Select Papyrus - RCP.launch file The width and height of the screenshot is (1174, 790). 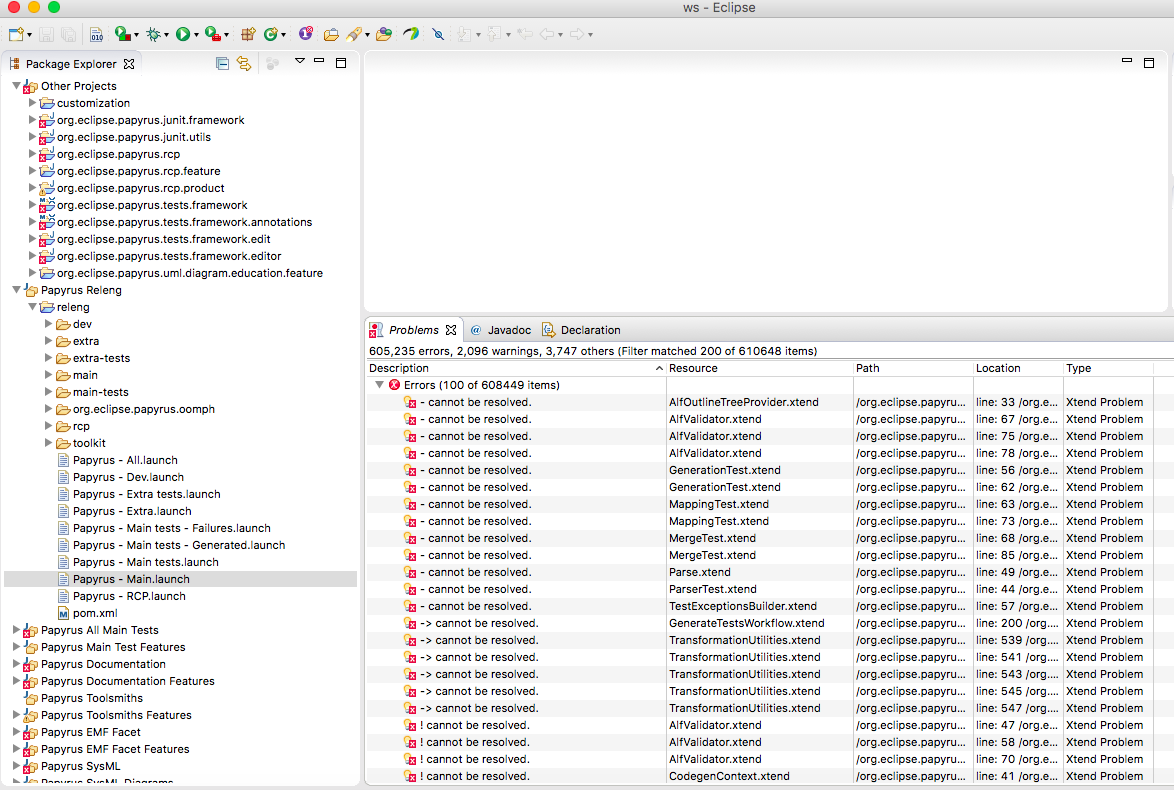[129, 596]
